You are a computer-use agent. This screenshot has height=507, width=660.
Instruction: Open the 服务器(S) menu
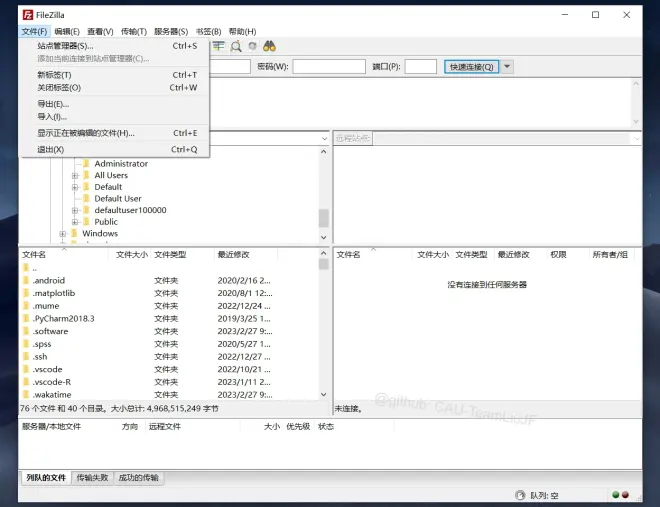point(171,32)
